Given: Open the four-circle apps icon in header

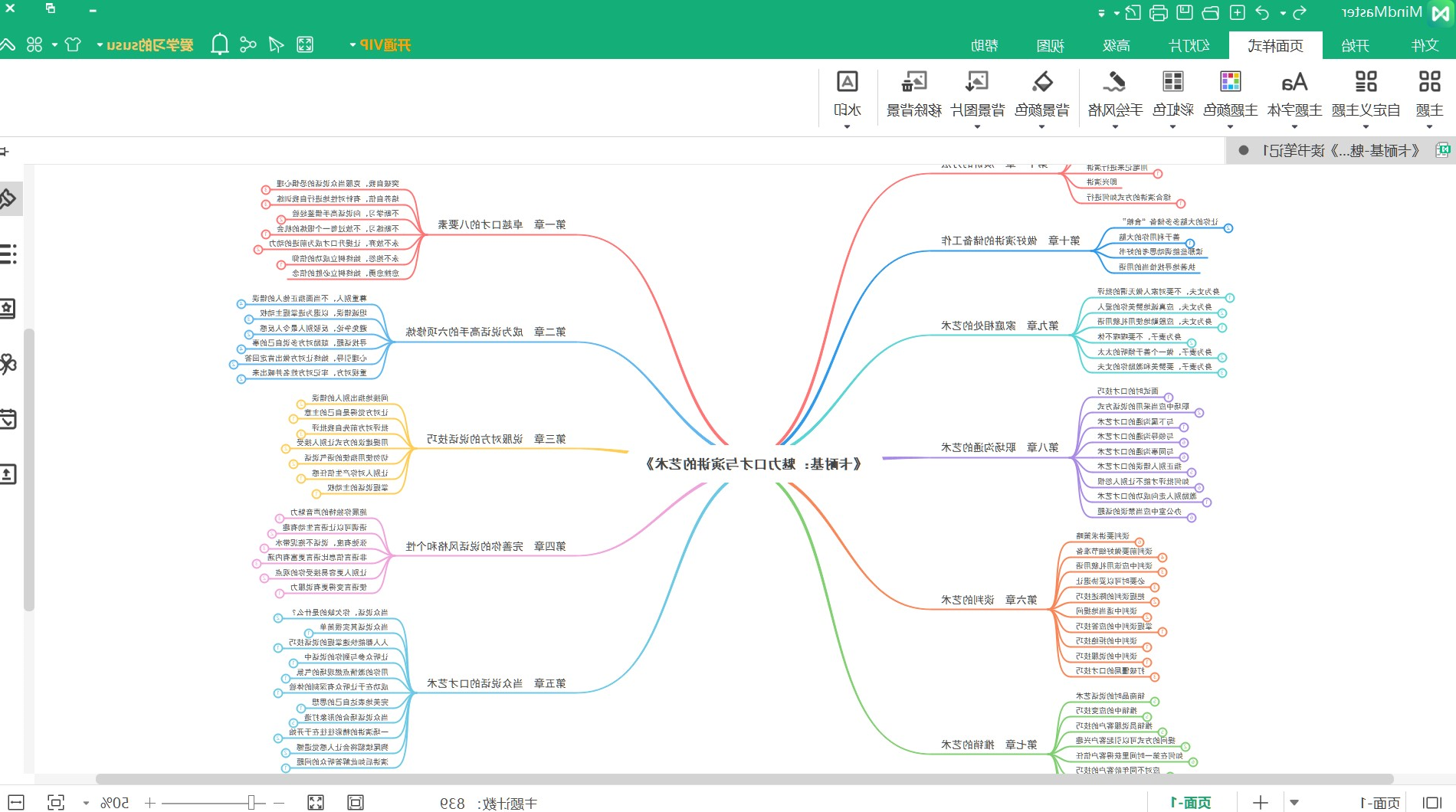Looking at the screenshot, I should (34, 44).
